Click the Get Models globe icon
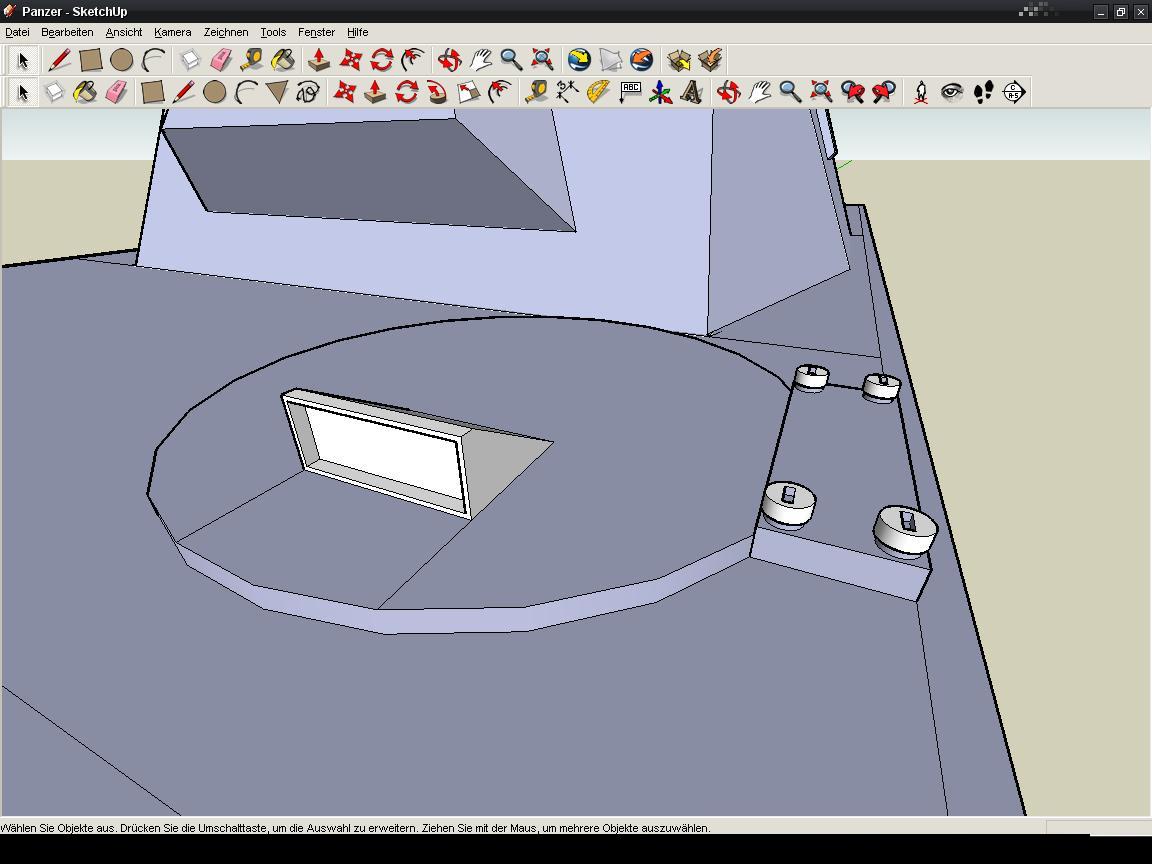This screenshot has width=1152, height=864. (579, 60)
